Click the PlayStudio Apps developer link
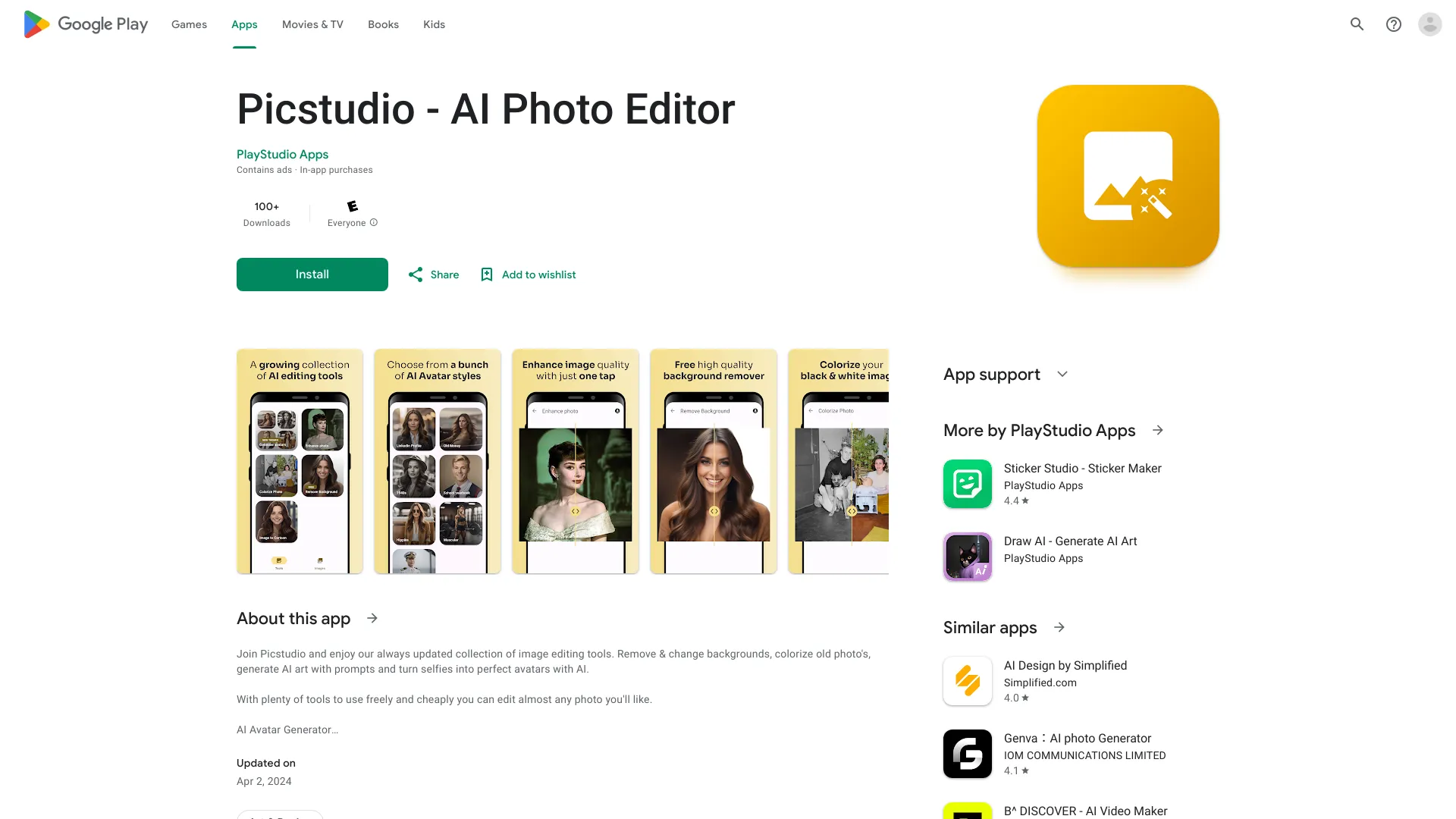1456x819 pixels. (282, 154)
